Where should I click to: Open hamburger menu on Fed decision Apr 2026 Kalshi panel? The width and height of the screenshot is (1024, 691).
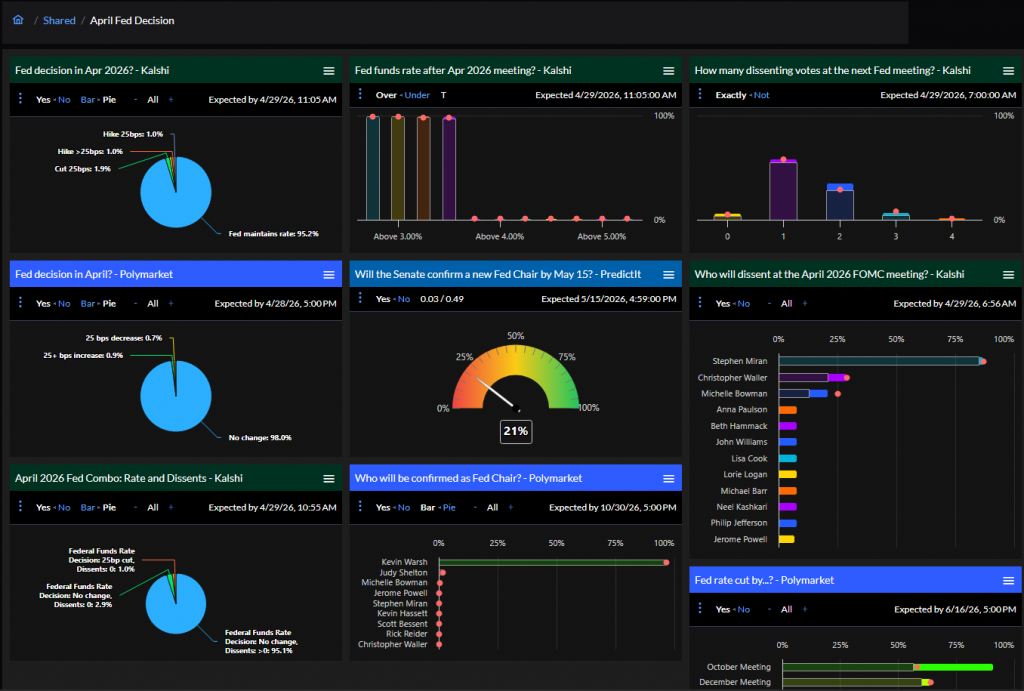329,71
